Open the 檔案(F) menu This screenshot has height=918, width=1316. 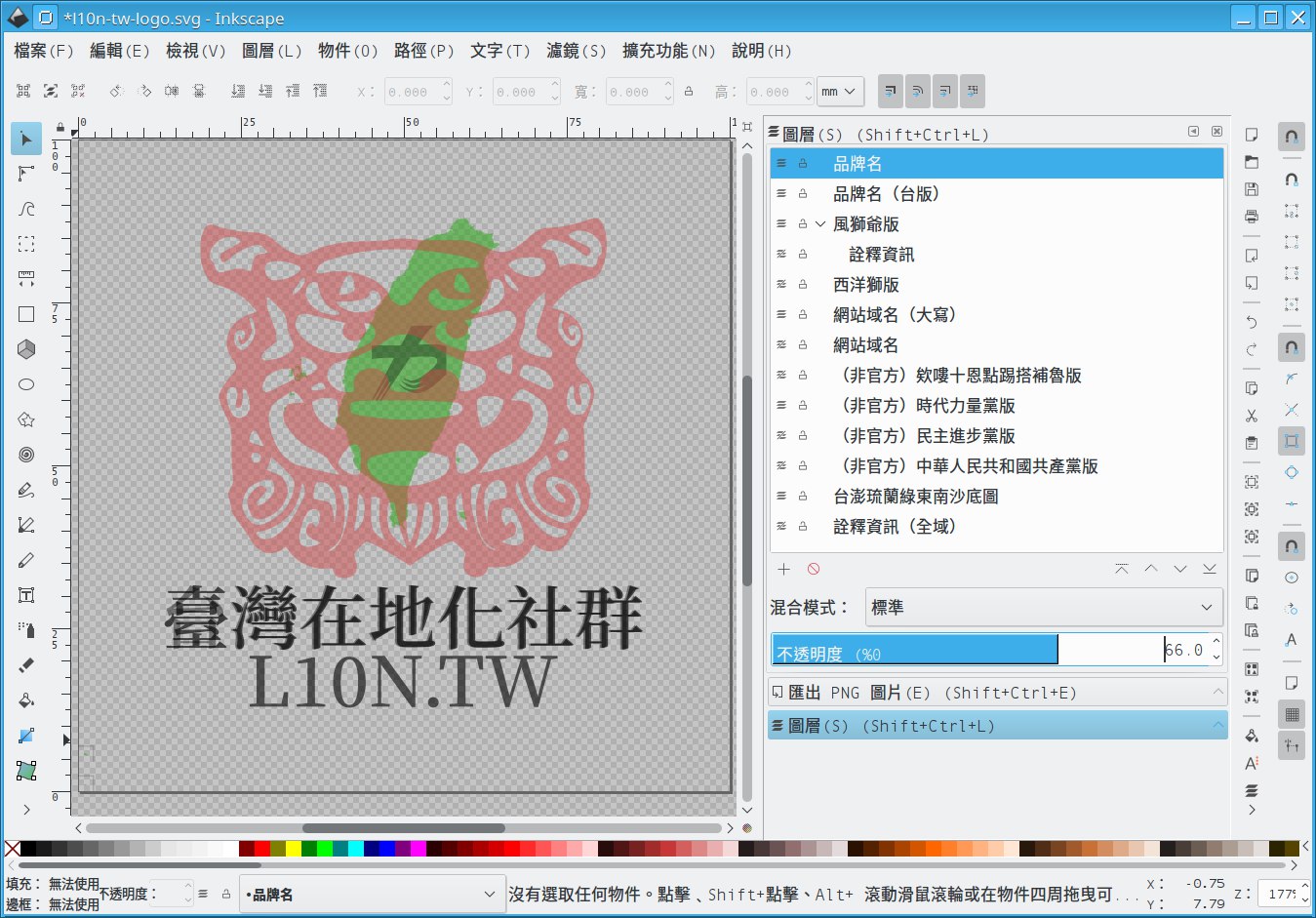44,51
